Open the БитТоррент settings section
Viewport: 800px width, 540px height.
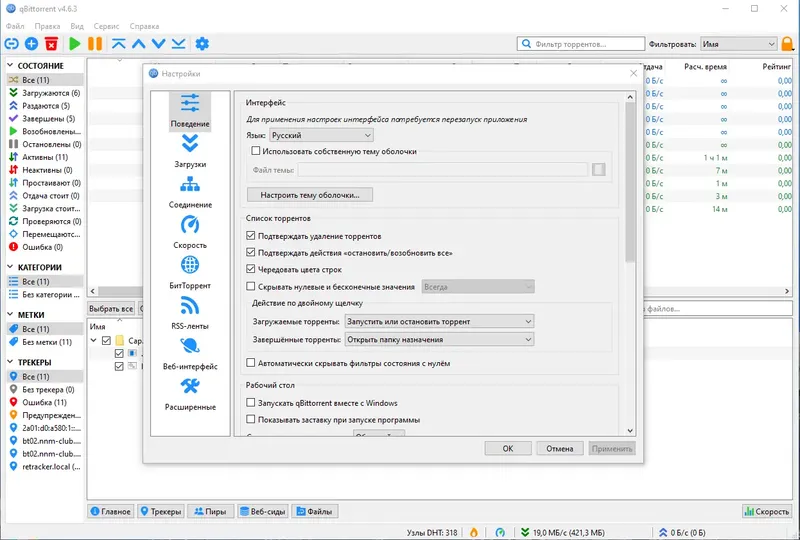click(x=190, y=273)
